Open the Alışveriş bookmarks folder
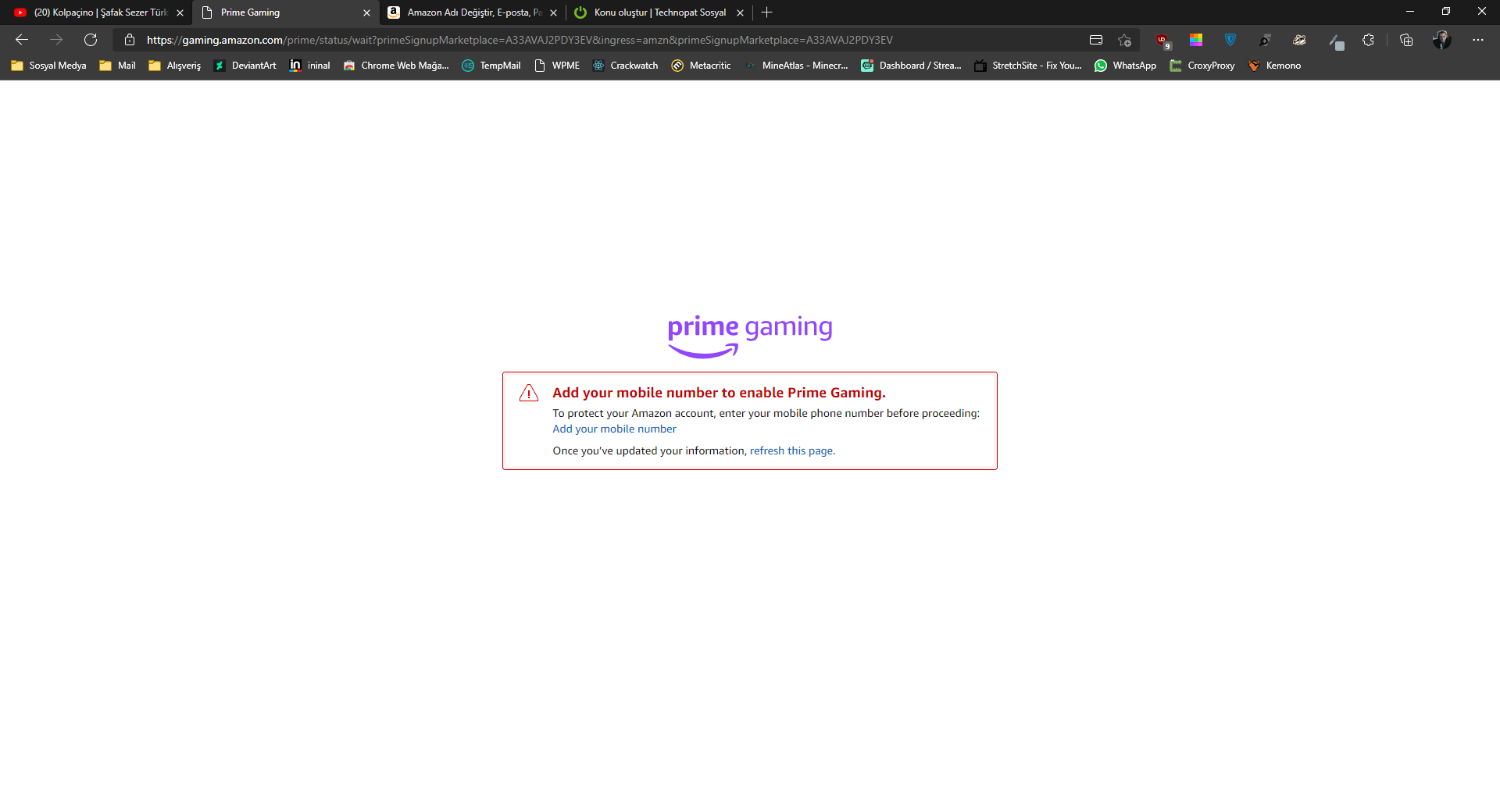This screenshot has height=812, width=1500. pyautogui.click(x=174, y=66)
